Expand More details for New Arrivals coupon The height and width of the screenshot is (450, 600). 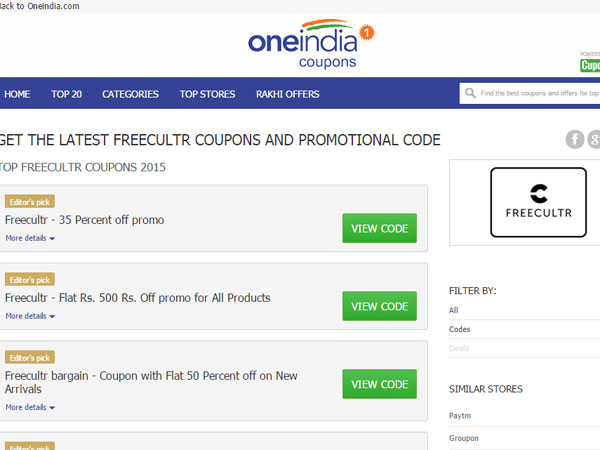(x=30, y=407)
